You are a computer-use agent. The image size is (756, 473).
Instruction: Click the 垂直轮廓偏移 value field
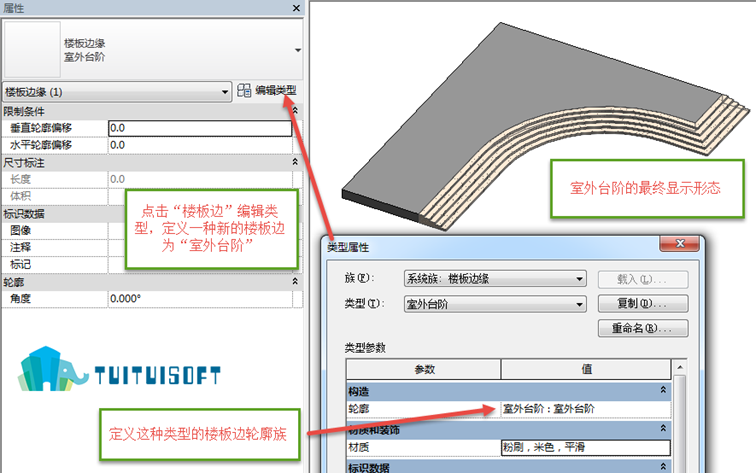pos(200,128)
